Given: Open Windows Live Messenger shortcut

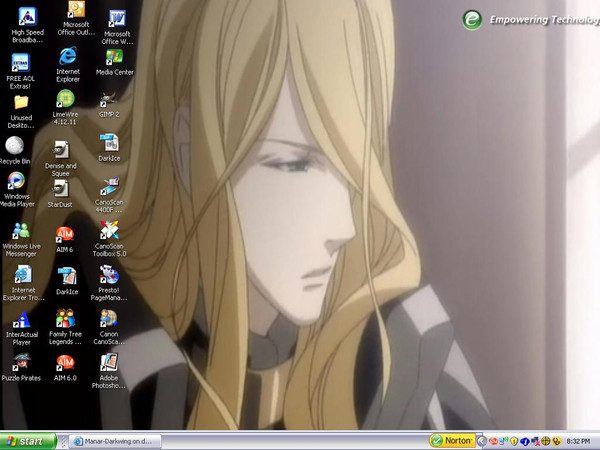Looking at the screenshot, I should [21, 239].
